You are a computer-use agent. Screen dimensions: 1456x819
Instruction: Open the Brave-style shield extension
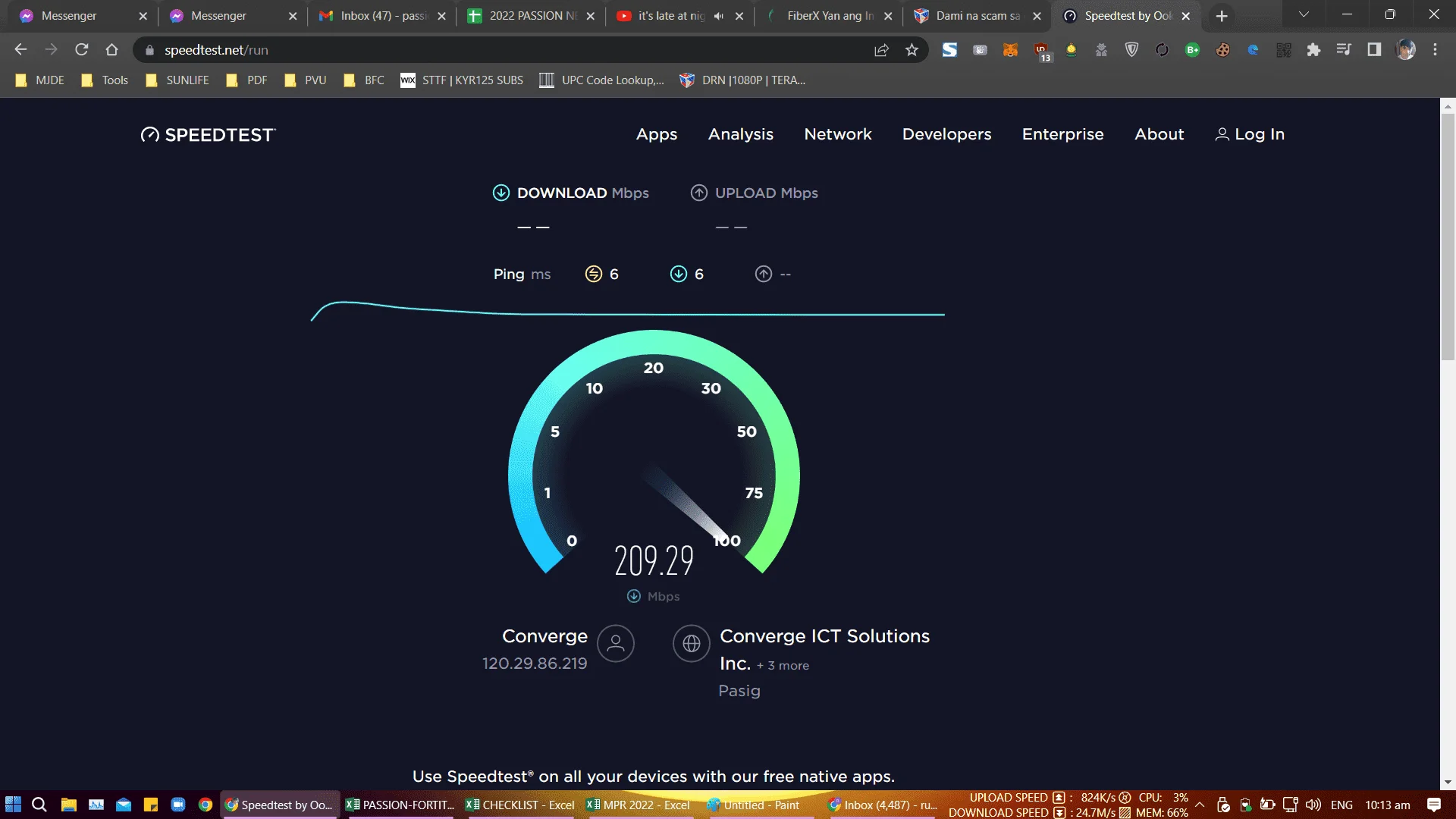1131,50
